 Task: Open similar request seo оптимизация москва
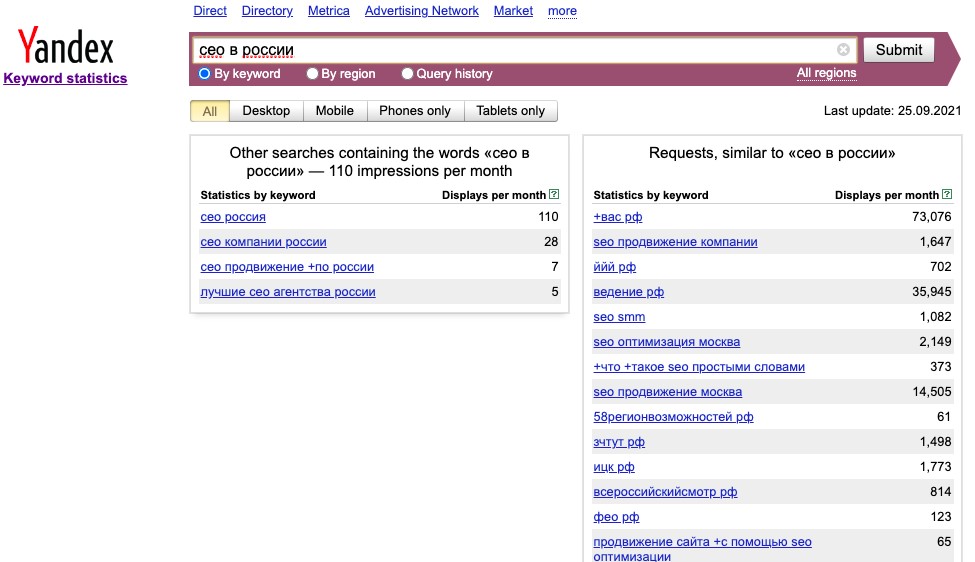667,342
